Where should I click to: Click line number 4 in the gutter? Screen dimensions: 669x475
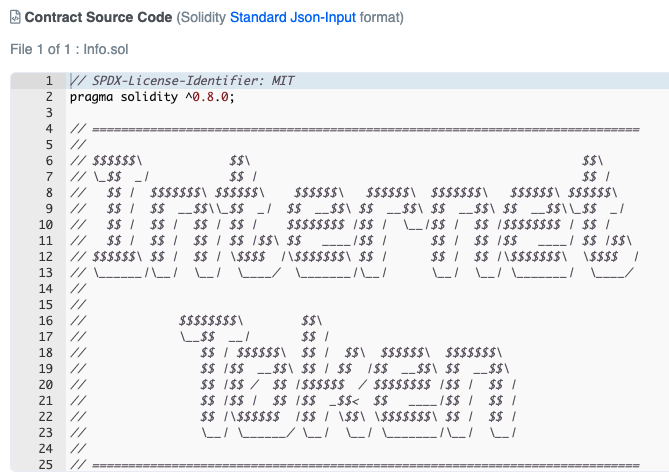(49, 129)
